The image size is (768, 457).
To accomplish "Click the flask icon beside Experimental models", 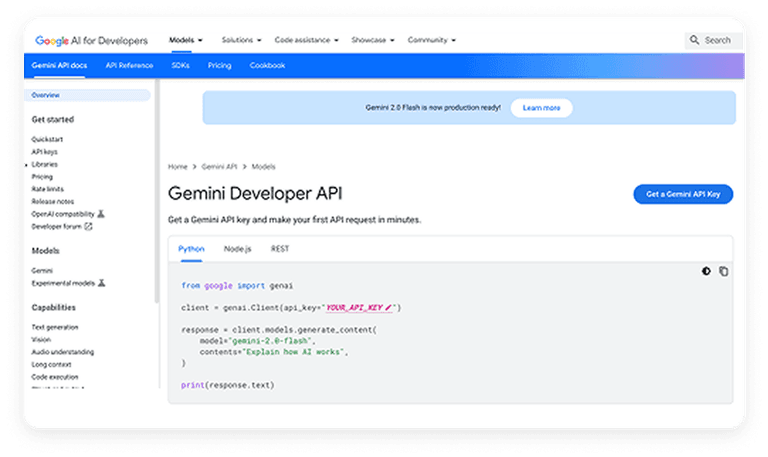I will point(101,283).
